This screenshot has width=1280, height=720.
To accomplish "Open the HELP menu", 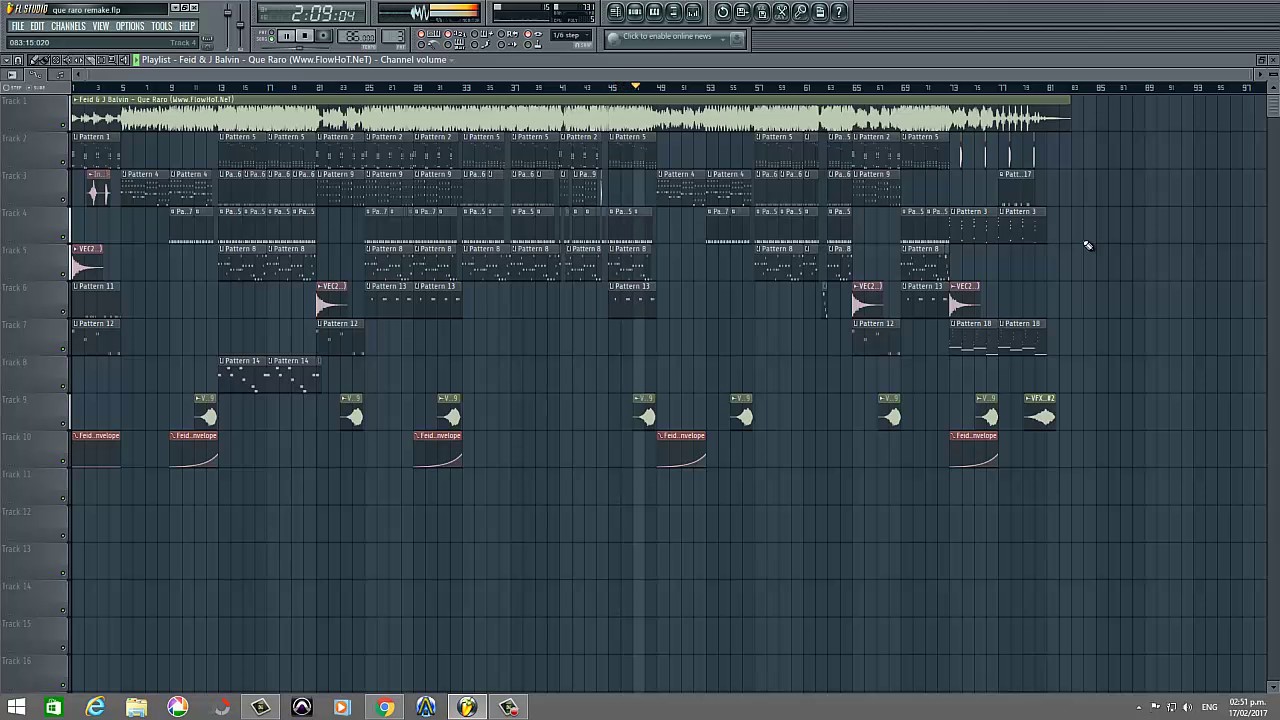I will [x=187, y=26].
